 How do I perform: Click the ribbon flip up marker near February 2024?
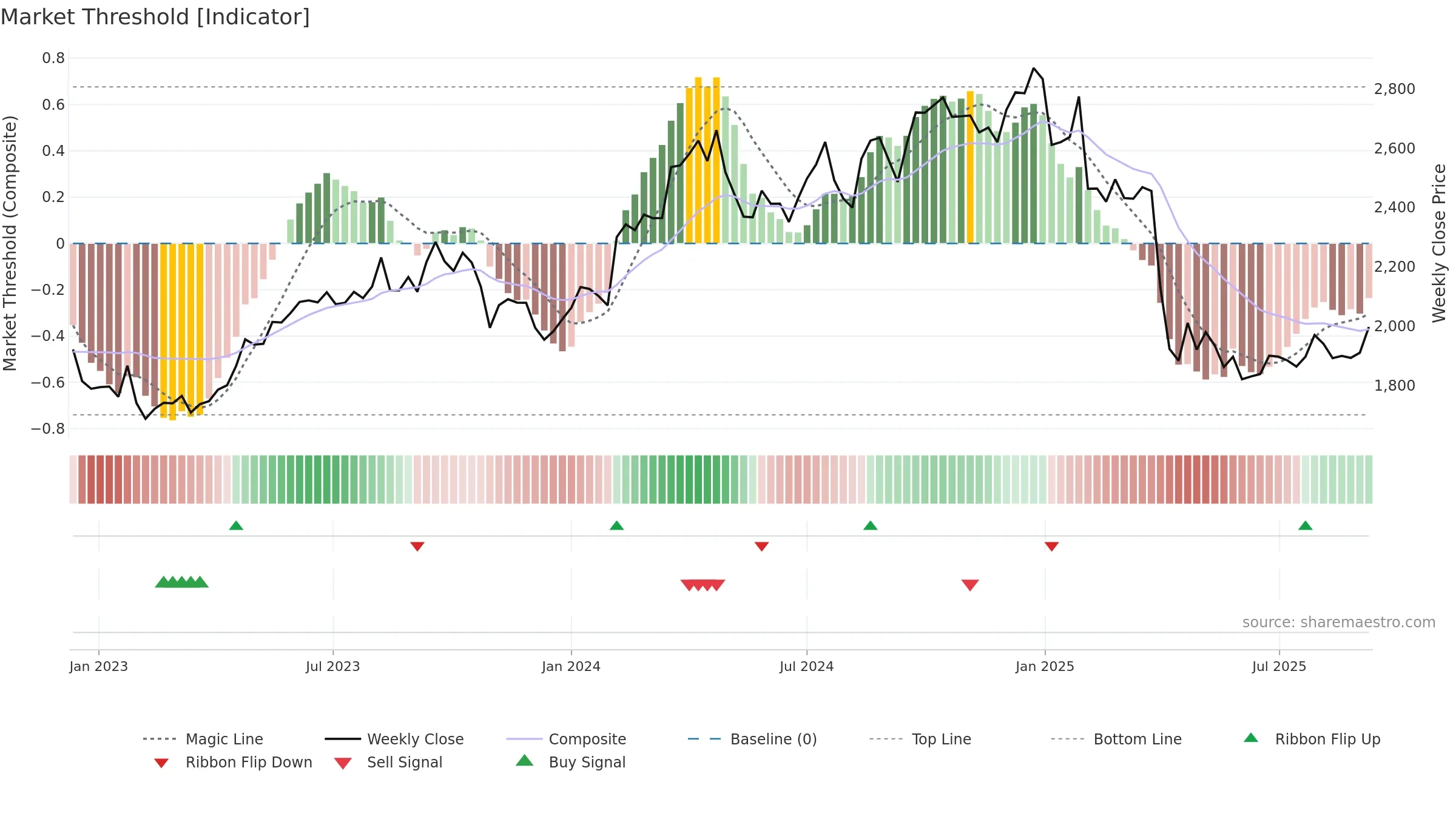tap(616, 525)
